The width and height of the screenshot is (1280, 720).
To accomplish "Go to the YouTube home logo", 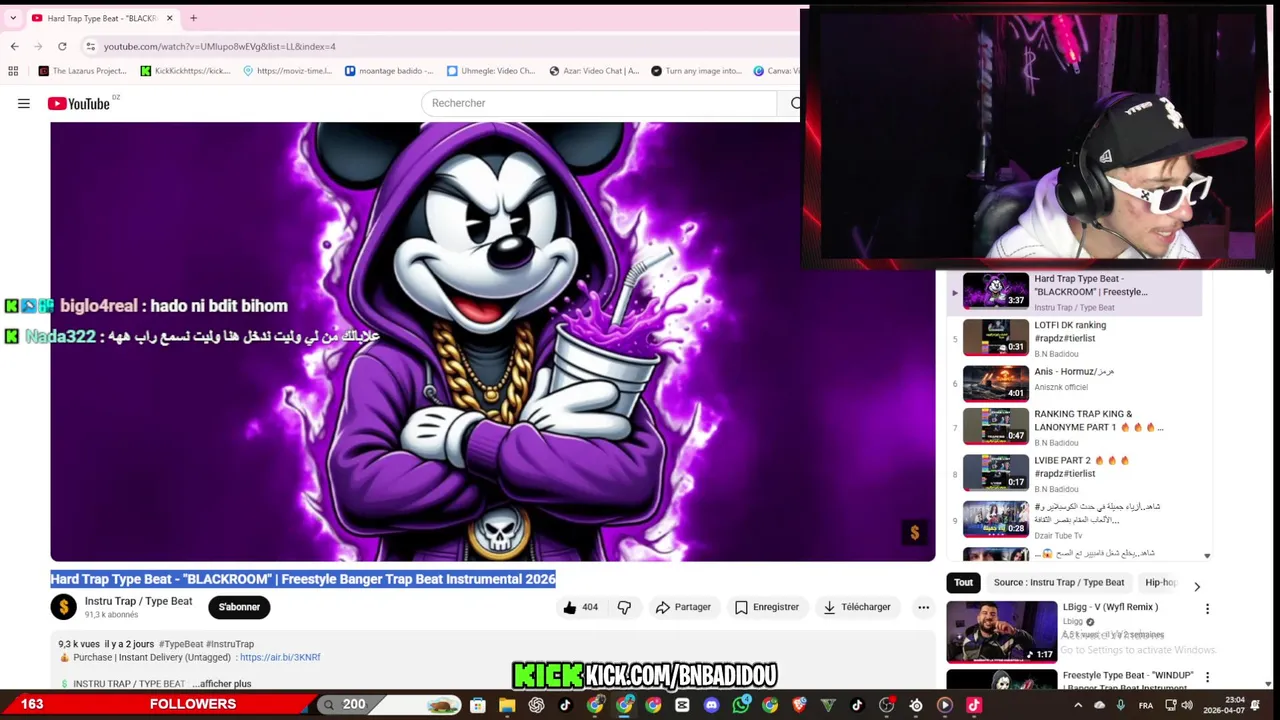I will click(x=78, y=103).
